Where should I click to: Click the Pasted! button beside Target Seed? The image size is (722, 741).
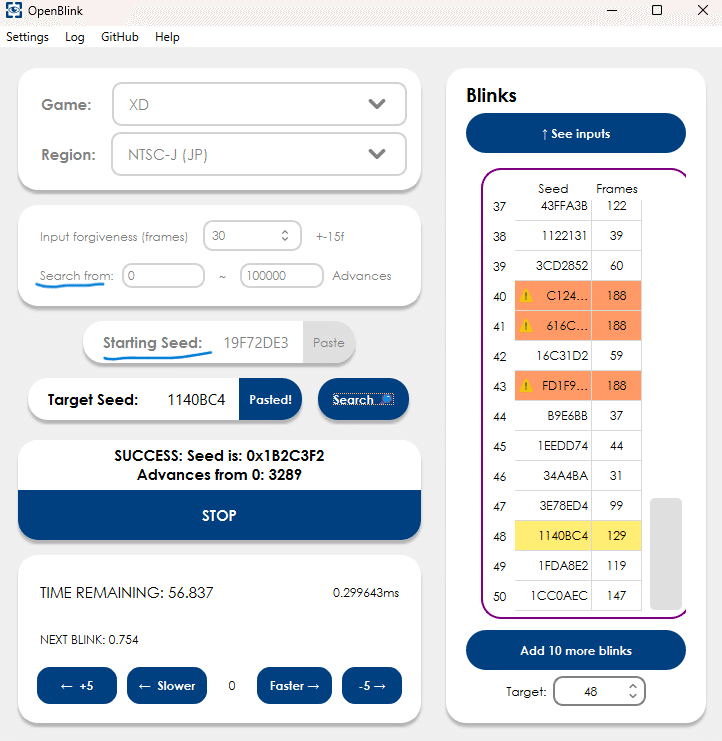pyautogui.click(x=270, y=399)
